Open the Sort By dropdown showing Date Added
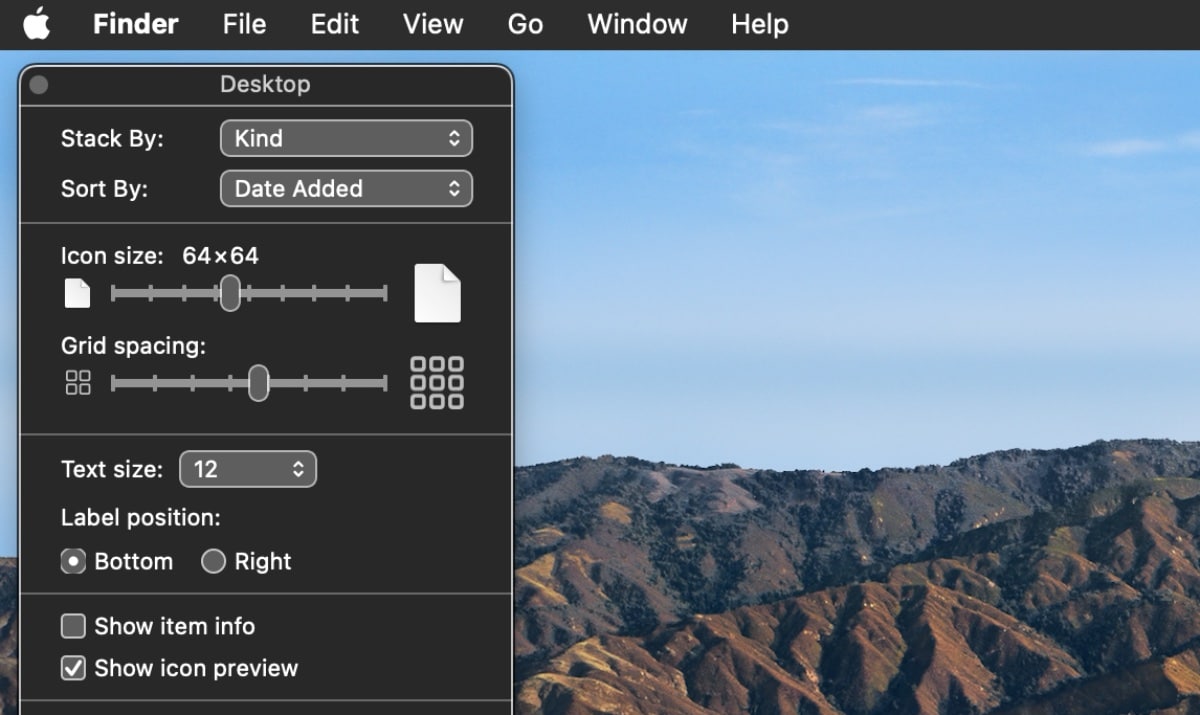1200x715 pixels. tap(346, 189)
